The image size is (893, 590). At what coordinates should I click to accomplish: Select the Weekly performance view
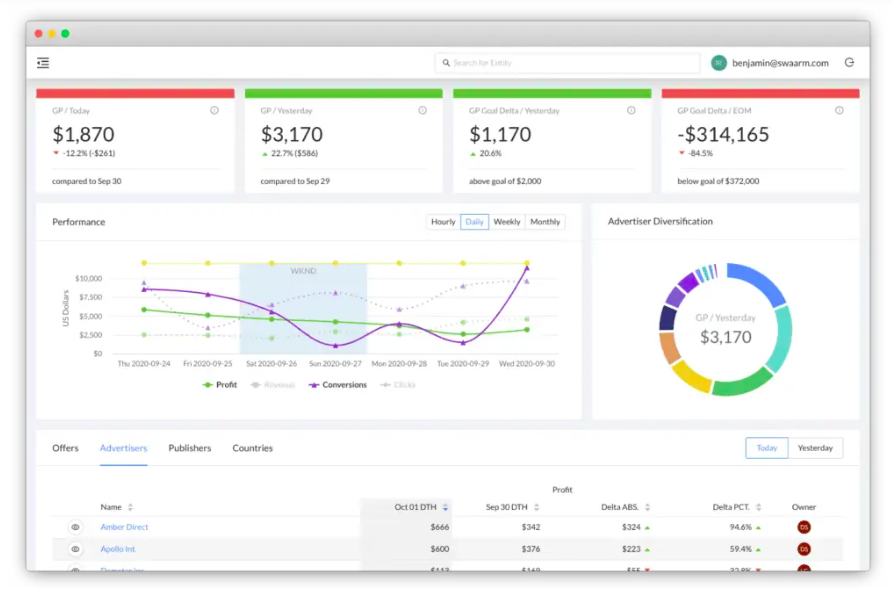[x=507, y=222]
